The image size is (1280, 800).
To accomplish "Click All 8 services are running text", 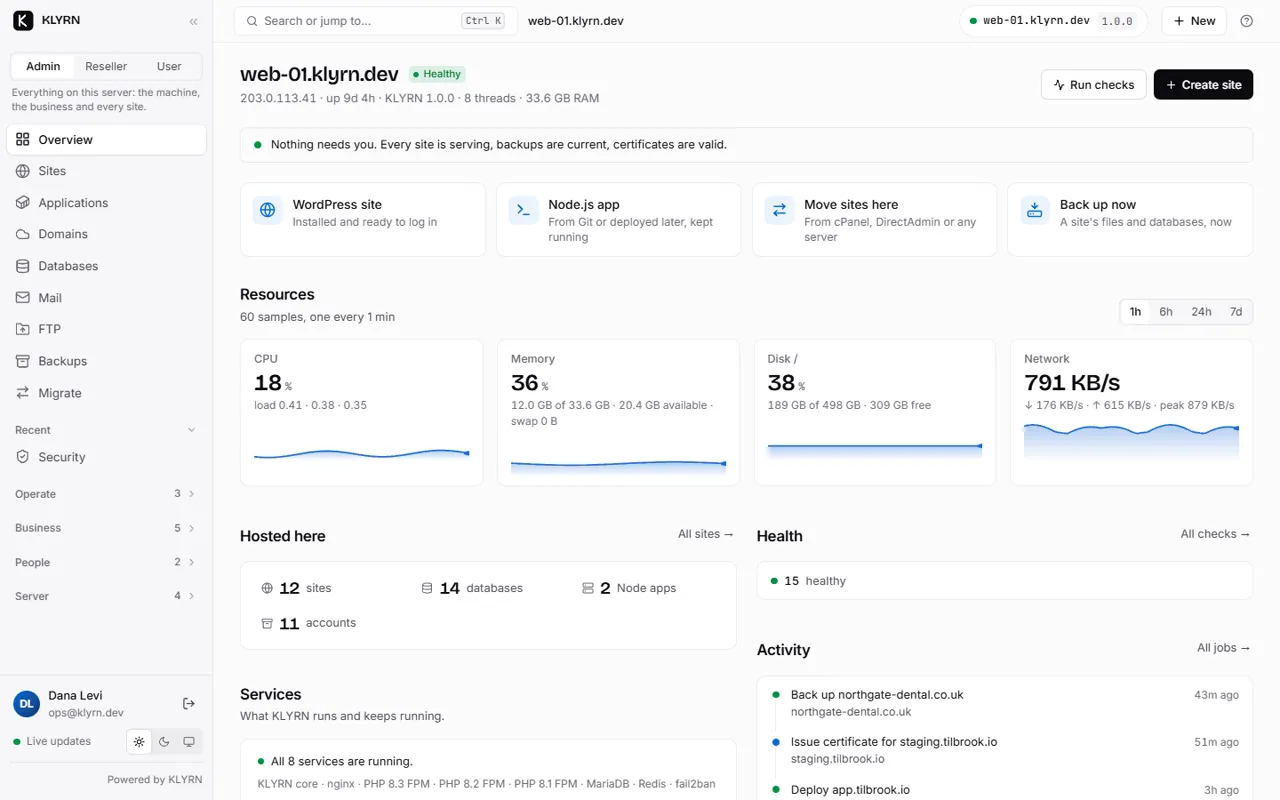I will tap(342, 762).
